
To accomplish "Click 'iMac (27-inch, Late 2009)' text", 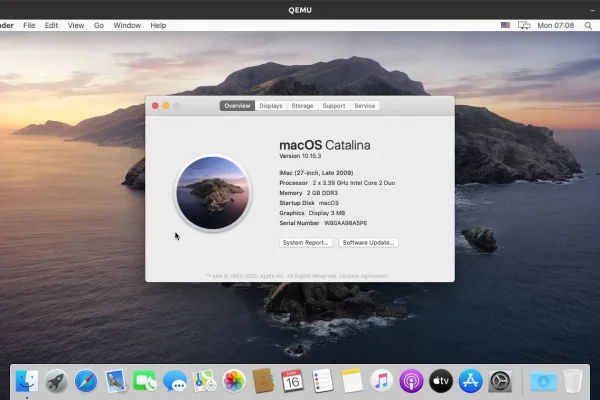I will (x=316, y=173).
